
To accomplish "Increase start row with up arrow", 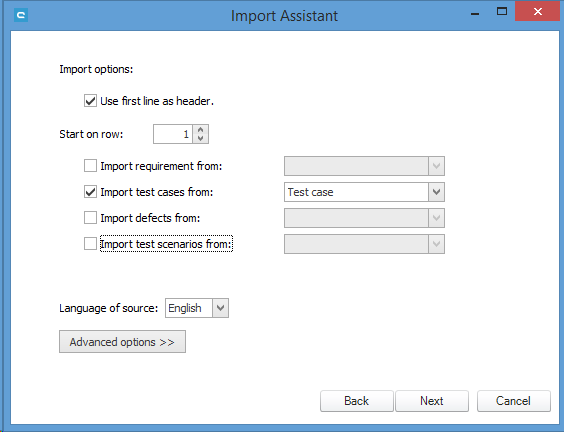I will (x=201, y=130).
